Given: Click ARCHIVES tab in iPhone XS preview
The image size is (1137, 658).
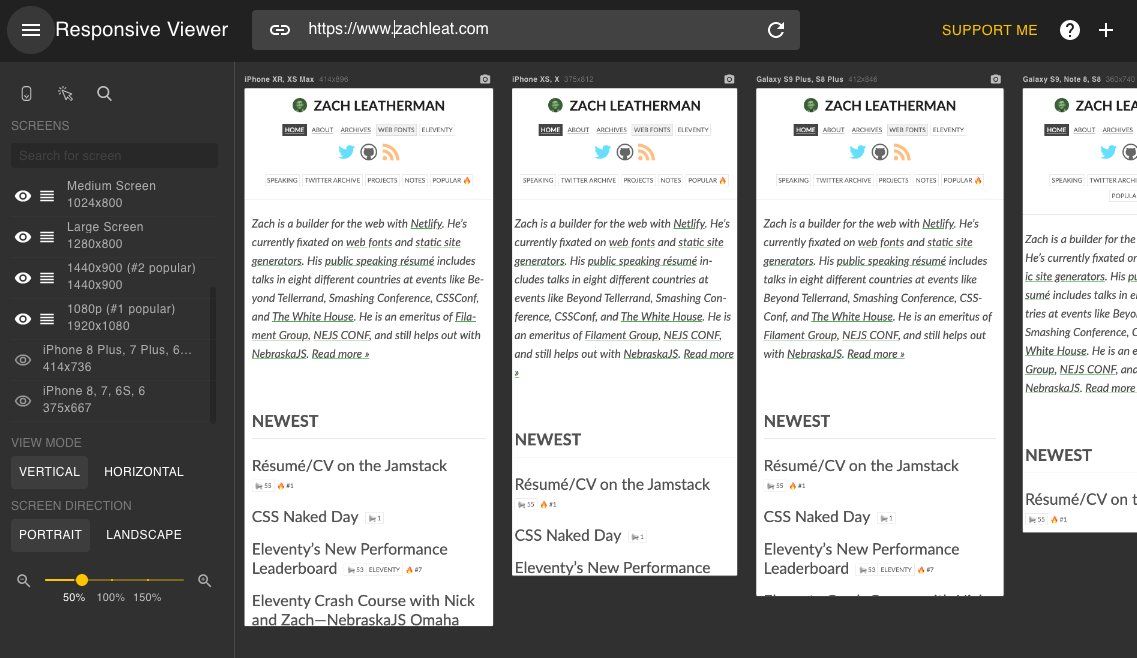Looking at the screenshot, I should pos(611,130).
